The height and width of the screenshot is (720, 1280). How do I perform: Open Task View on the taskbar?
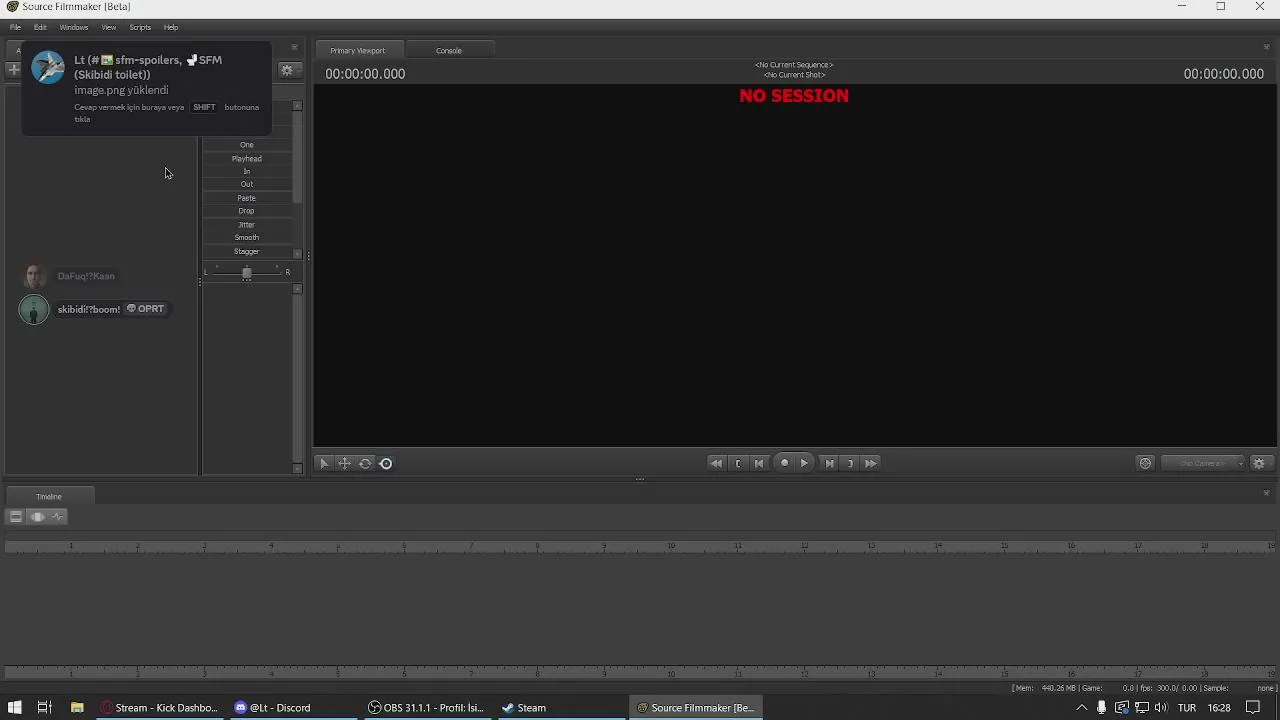[x=44, y=707]
